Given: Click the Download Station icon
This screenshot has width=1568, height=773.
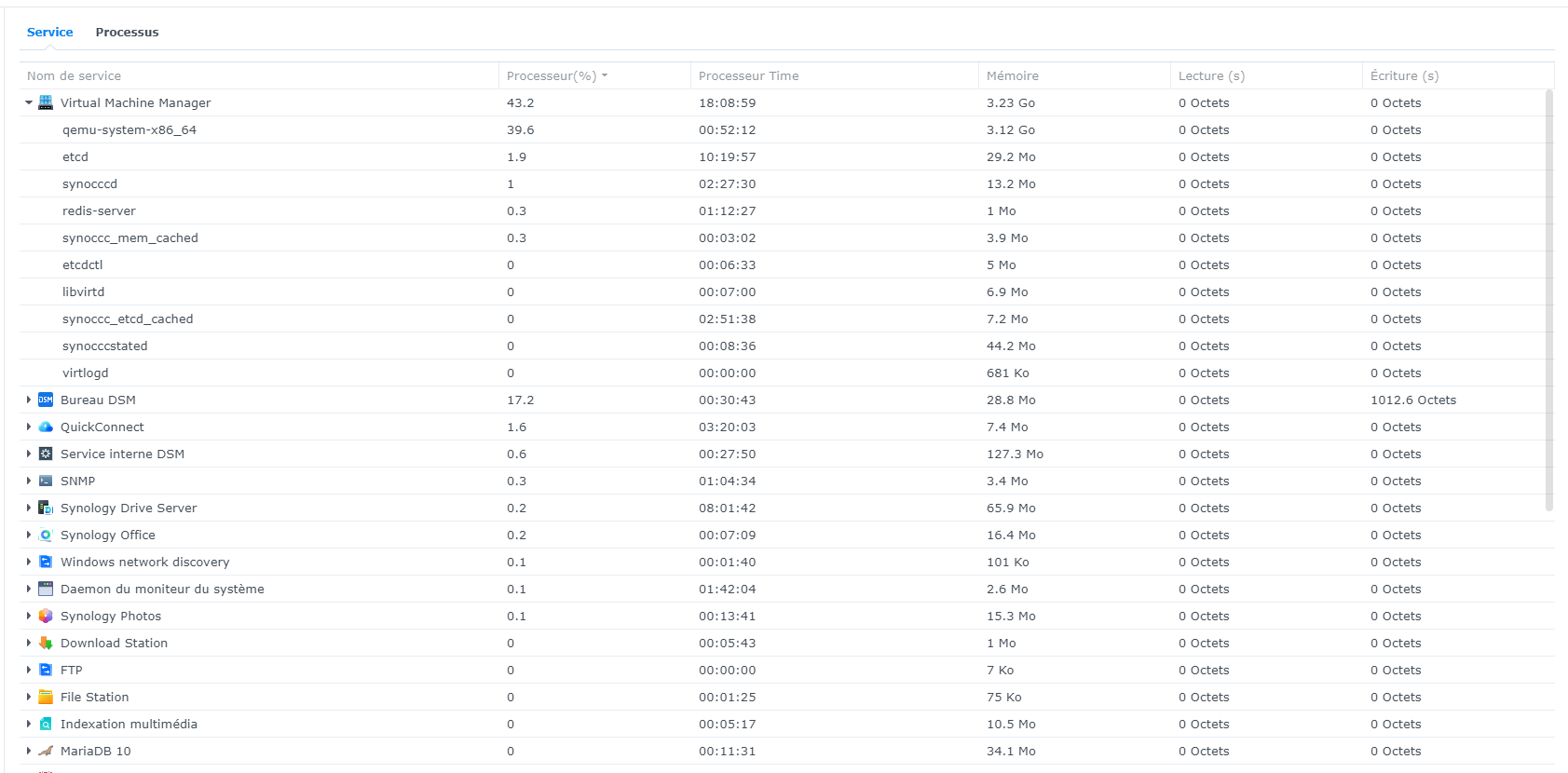Looking at the screenshot, I should pos(46,643).
